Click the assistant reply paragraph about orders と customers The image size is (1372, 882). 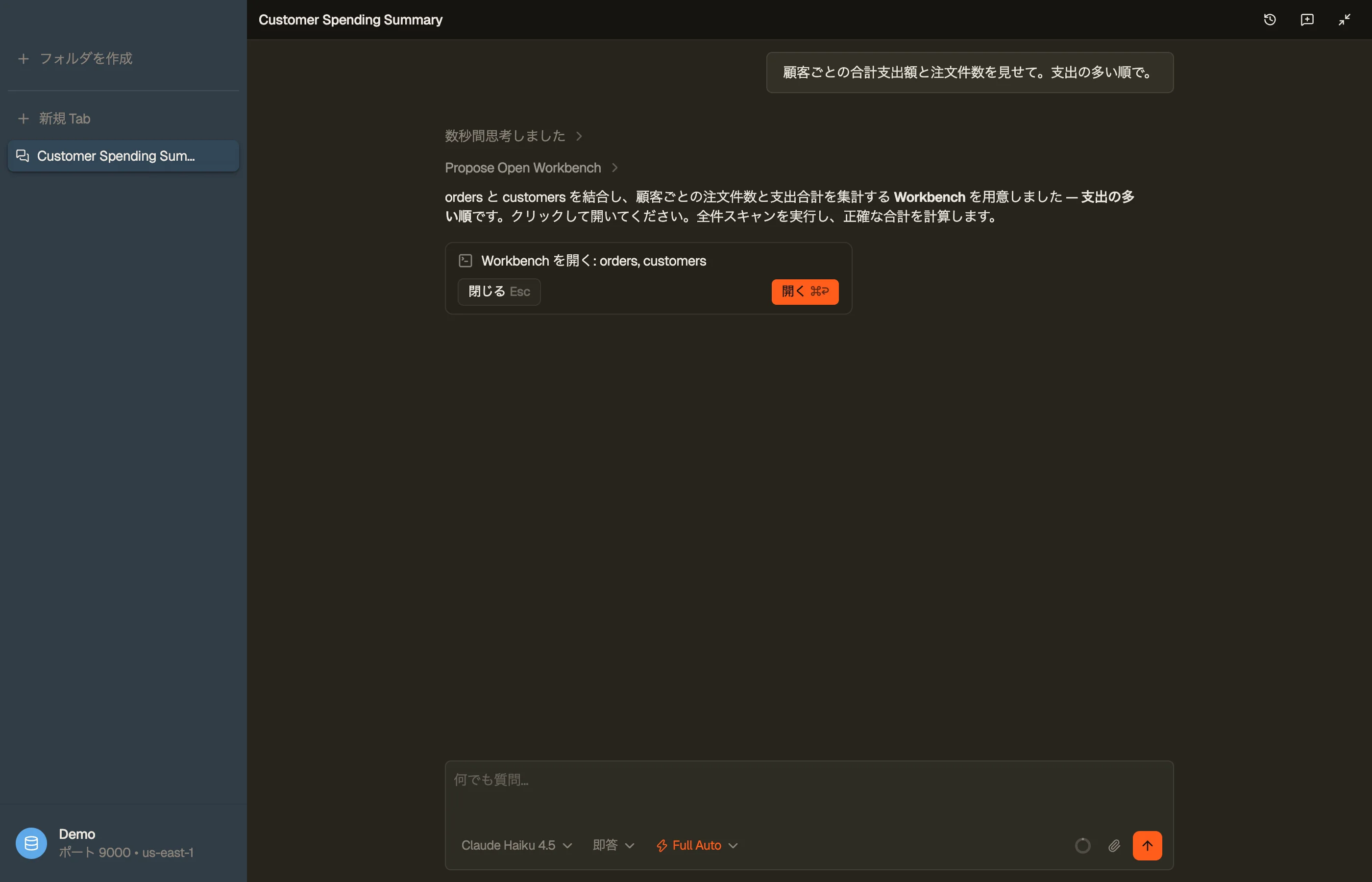tap(790, 206)
